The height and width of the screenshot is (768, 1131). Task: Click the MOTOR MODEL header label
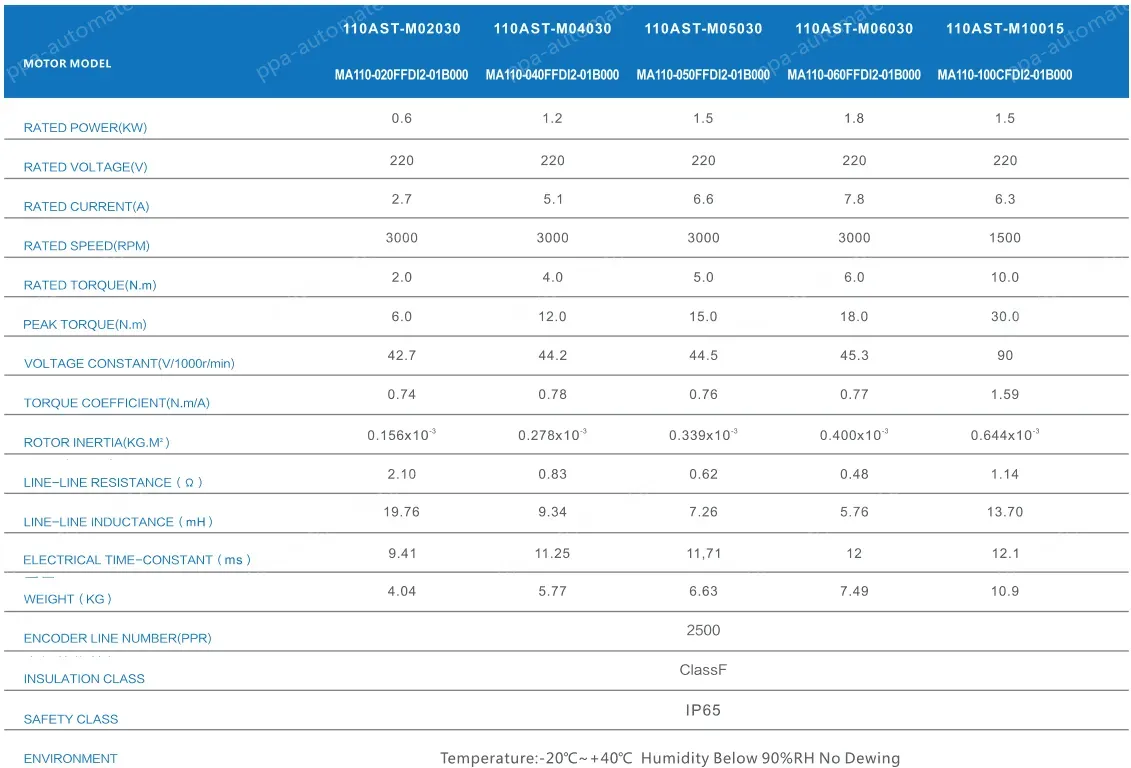click(x=67, y=64)
